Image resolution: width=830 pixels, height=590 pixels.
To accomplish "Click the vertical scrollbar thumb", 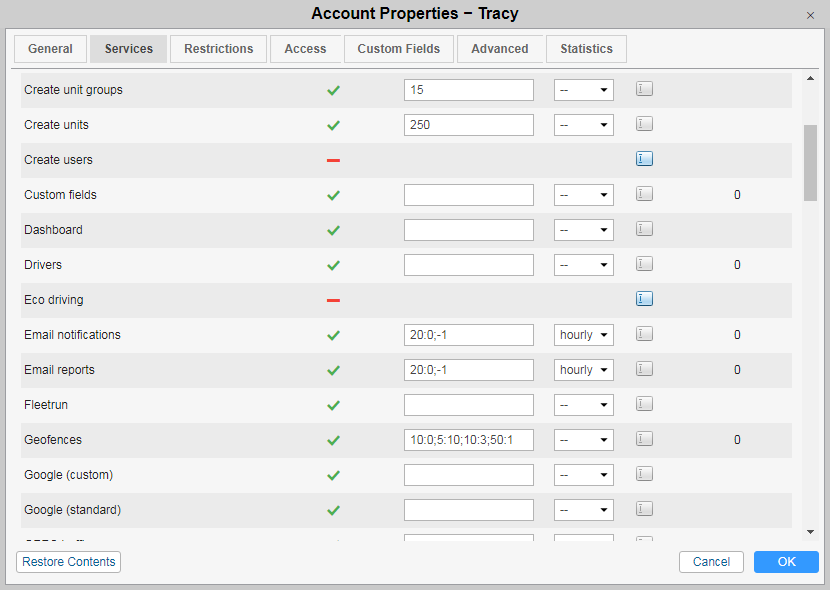I will coord(810,163).
